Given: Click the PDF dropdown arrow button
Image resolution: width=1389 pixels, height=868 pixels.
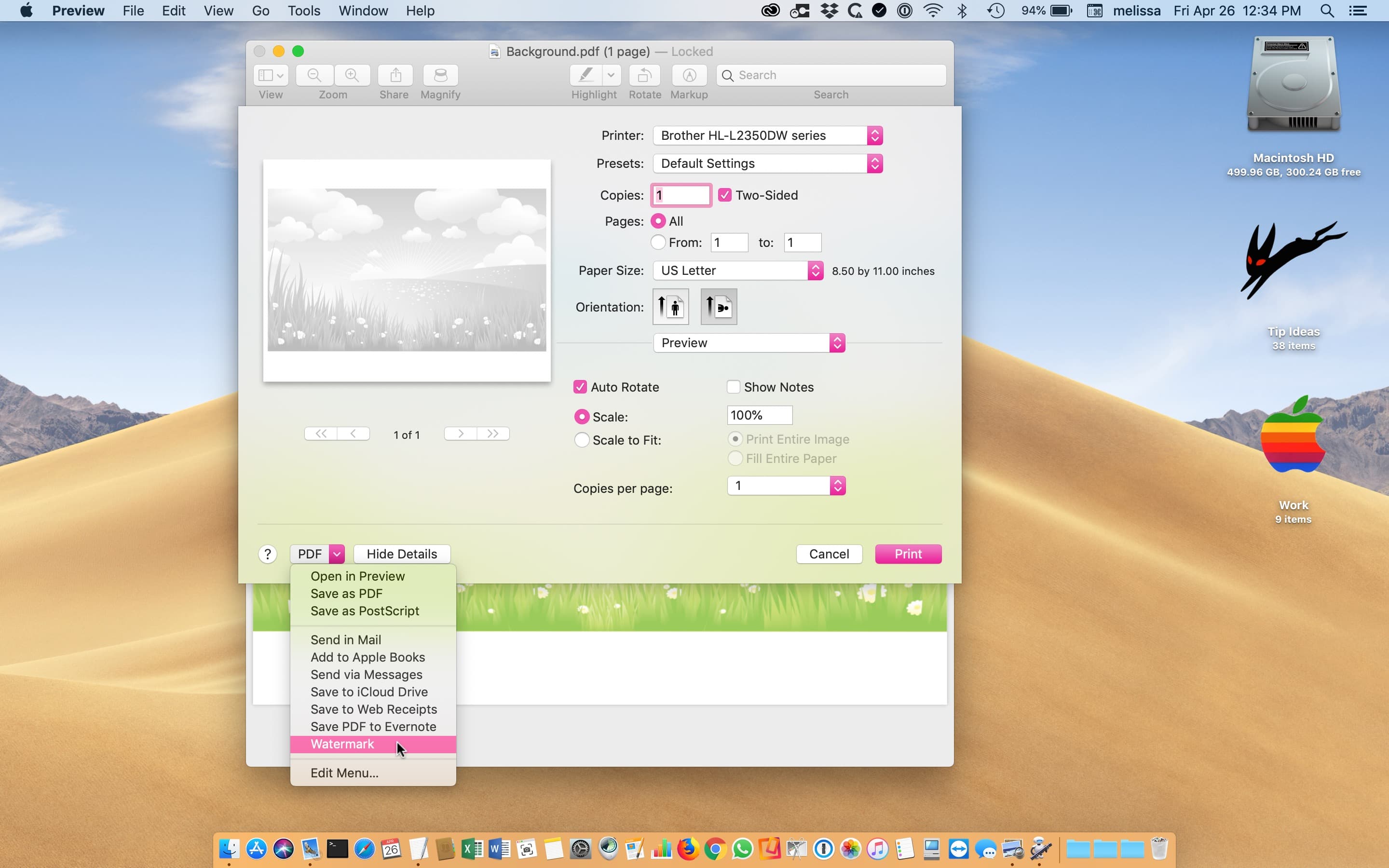Looking at the screenshot, I should pos(337,554).
